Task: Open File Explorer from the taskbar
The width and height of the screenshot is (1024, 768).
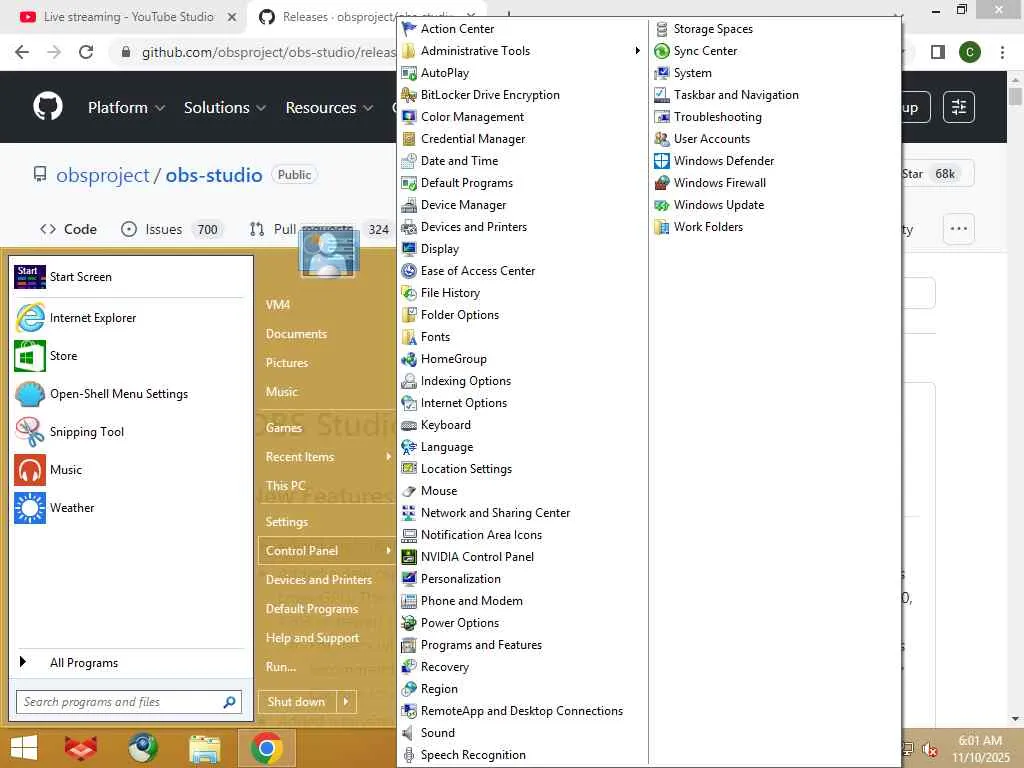Action: [x=204, y=749]
